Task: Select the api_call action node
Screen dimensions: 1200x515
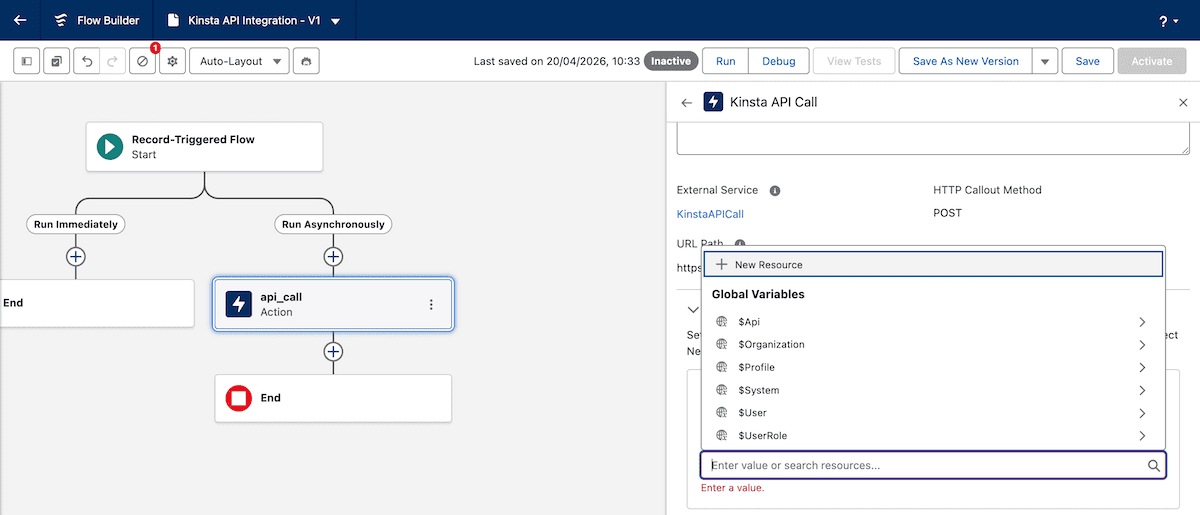Action: click(x=333, y=304)
